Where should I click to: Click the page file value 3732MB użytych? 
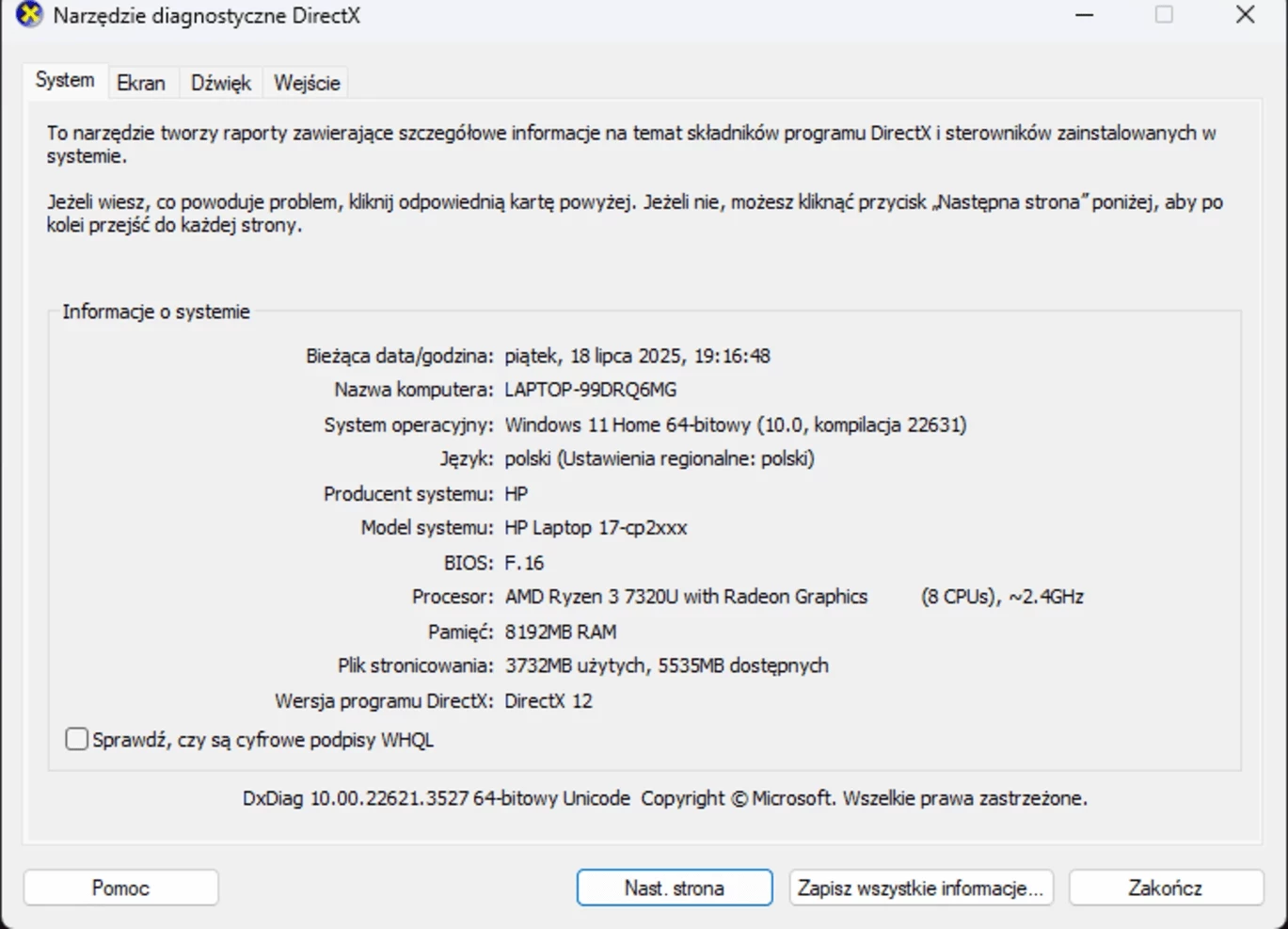click(666, 665)
